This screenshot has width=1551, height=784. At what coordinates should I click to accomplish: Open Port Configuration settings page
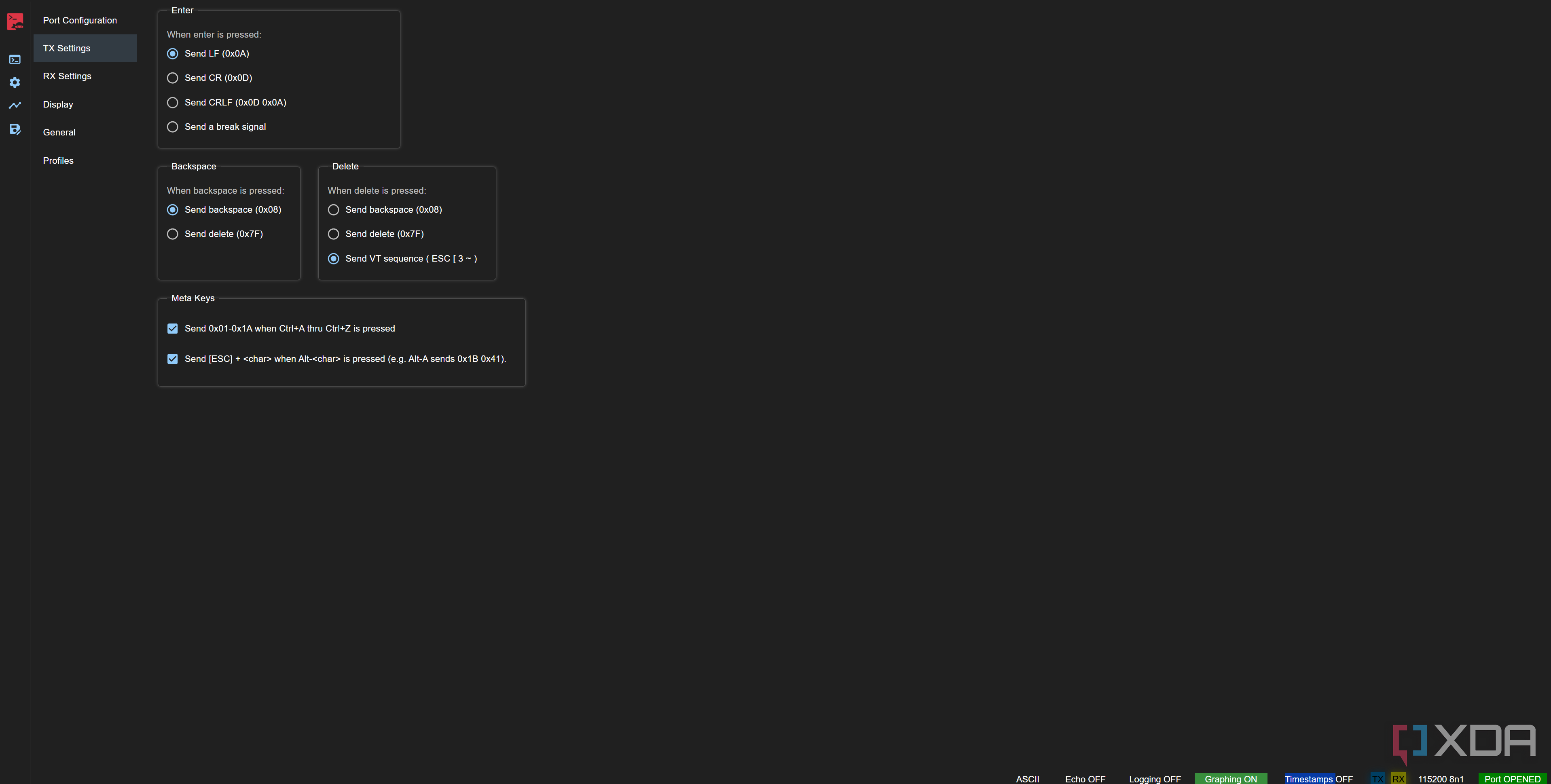point(85,21)
